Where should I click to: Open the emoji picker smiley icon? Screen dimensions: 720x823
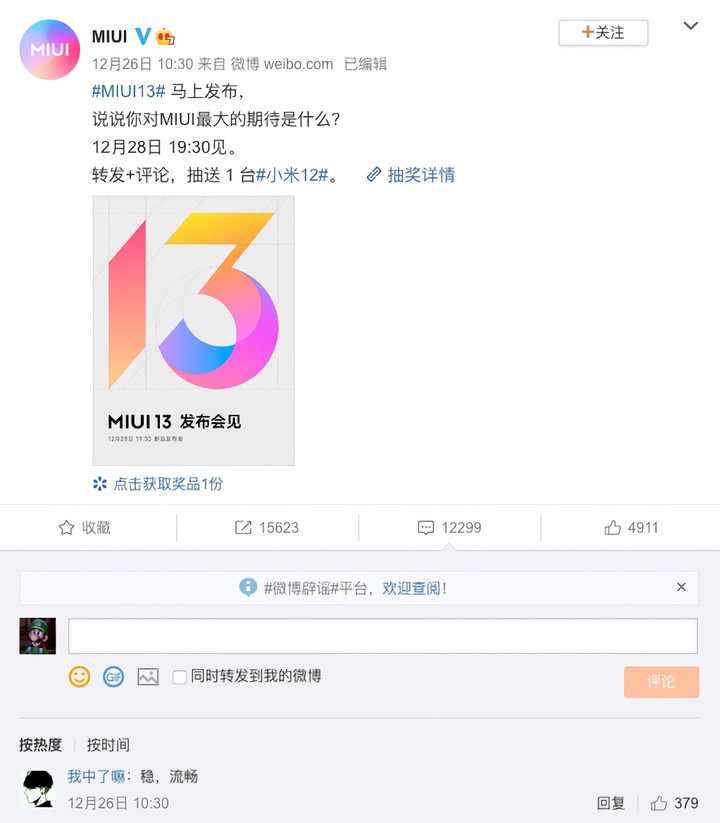point(79,677)
